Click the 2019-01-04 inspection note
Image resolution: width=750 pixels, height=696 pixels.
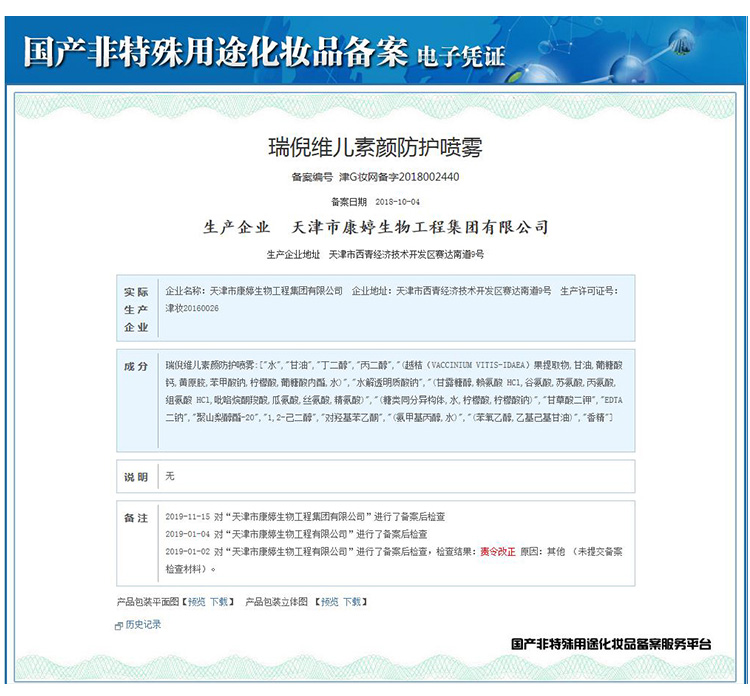click(296, 534)
